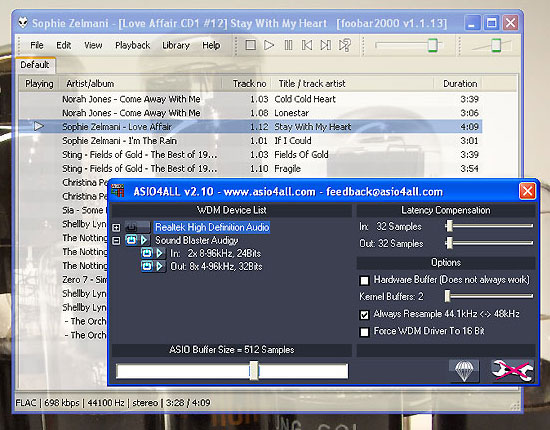
Task: Enable Force WDM Driver To 16 Bit
Action: pos(364,332)
